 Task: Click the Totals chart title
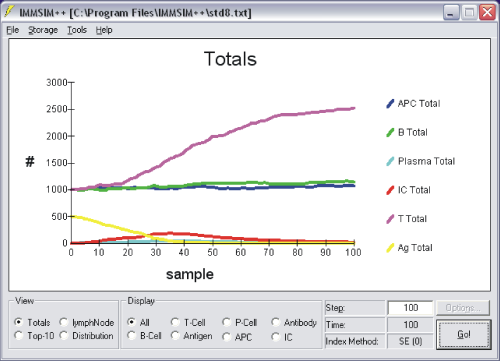[230, 59]
